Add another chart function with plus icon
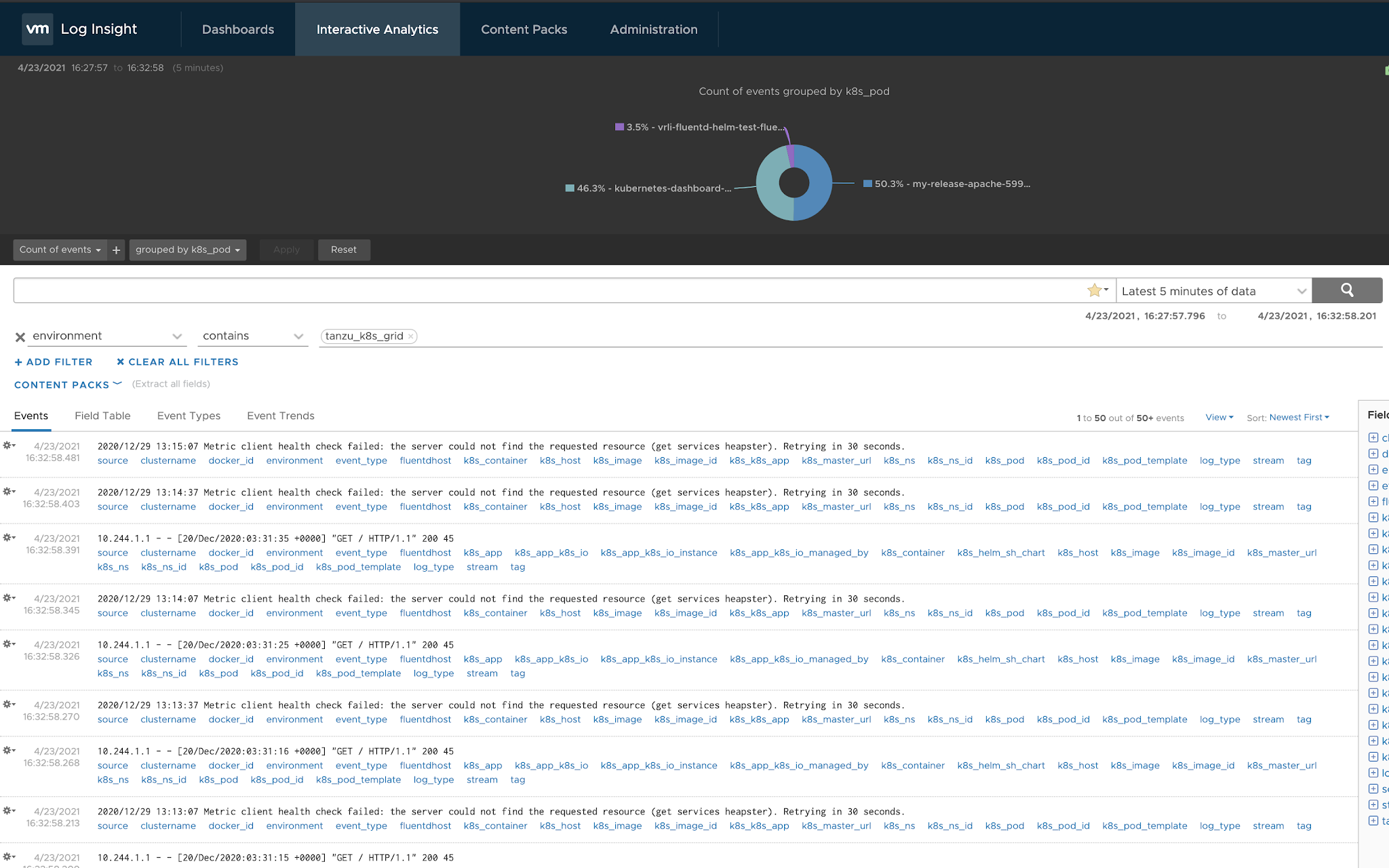Image resolution: width=1389 pixels, height=868 pixels. pos(117,250)
